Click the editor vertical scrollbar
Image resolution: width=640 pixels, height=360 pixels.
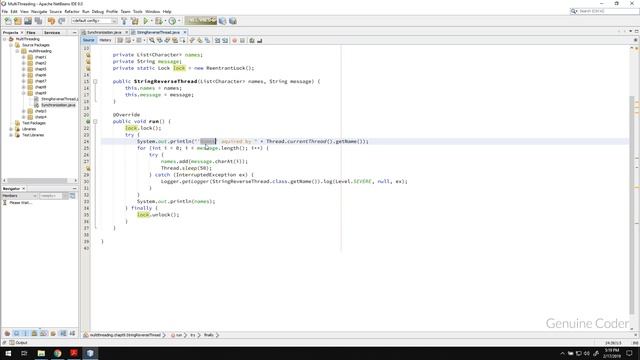pyautogui.click(x=632, y=204)
